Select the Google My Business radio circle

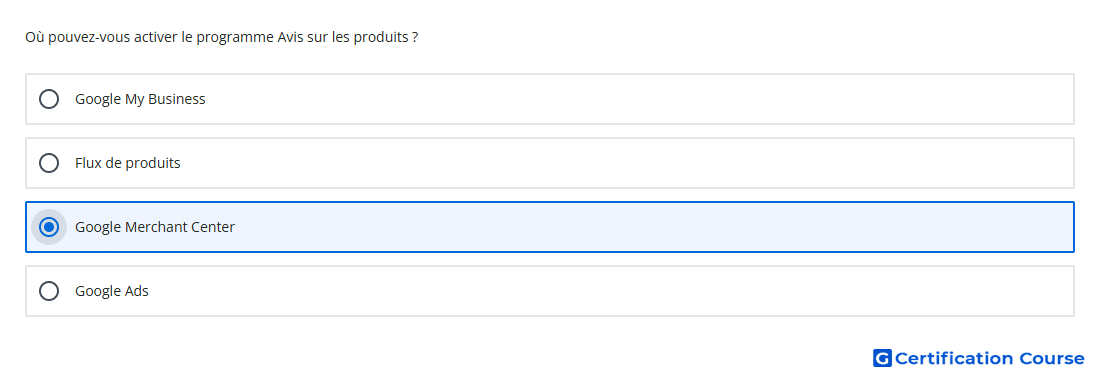pyautogui.click(x=49, y=99)
